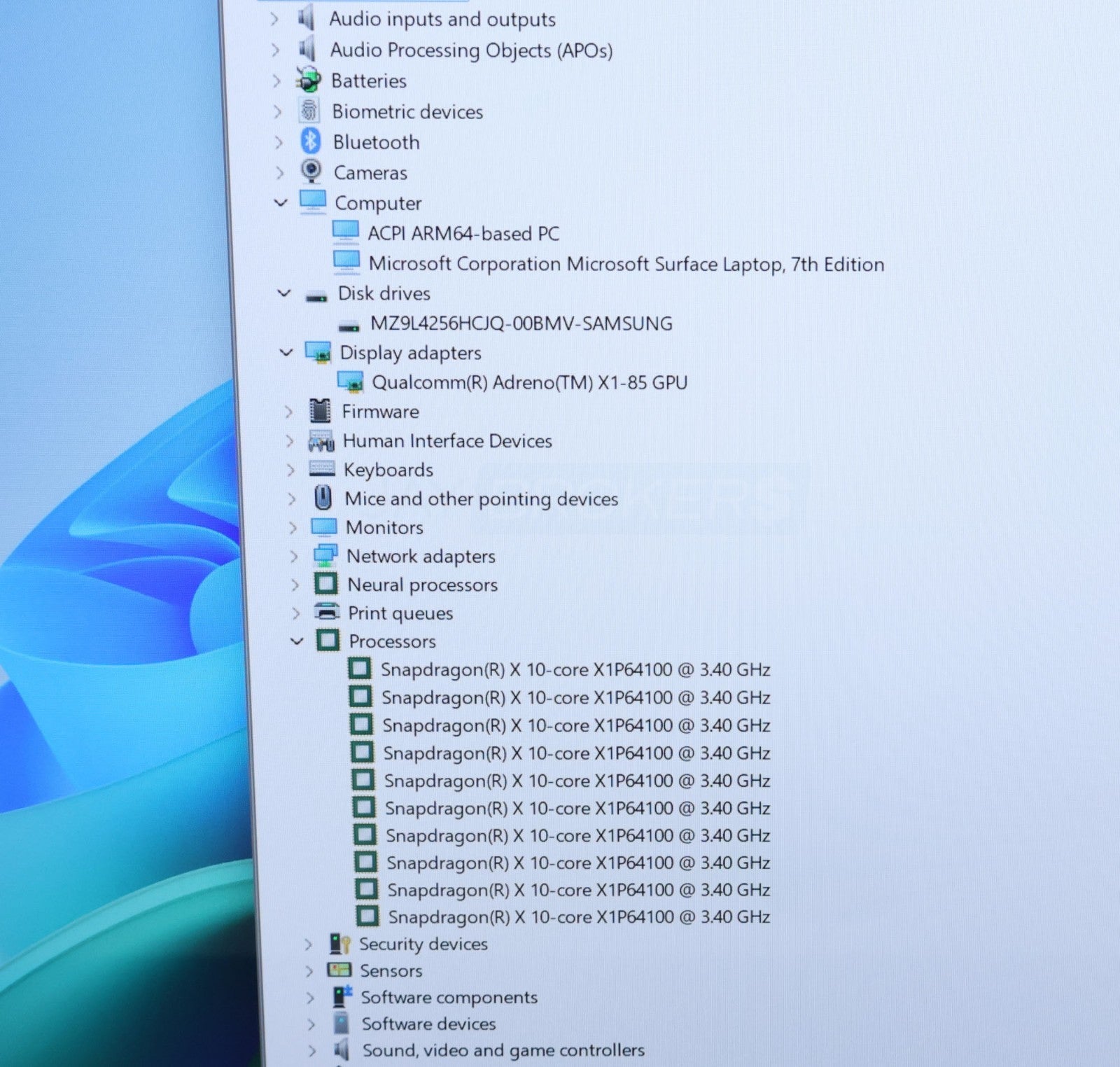
Task: Click the Cameras webcam icon
Action: pyautogui.click(x=311, y=172)
